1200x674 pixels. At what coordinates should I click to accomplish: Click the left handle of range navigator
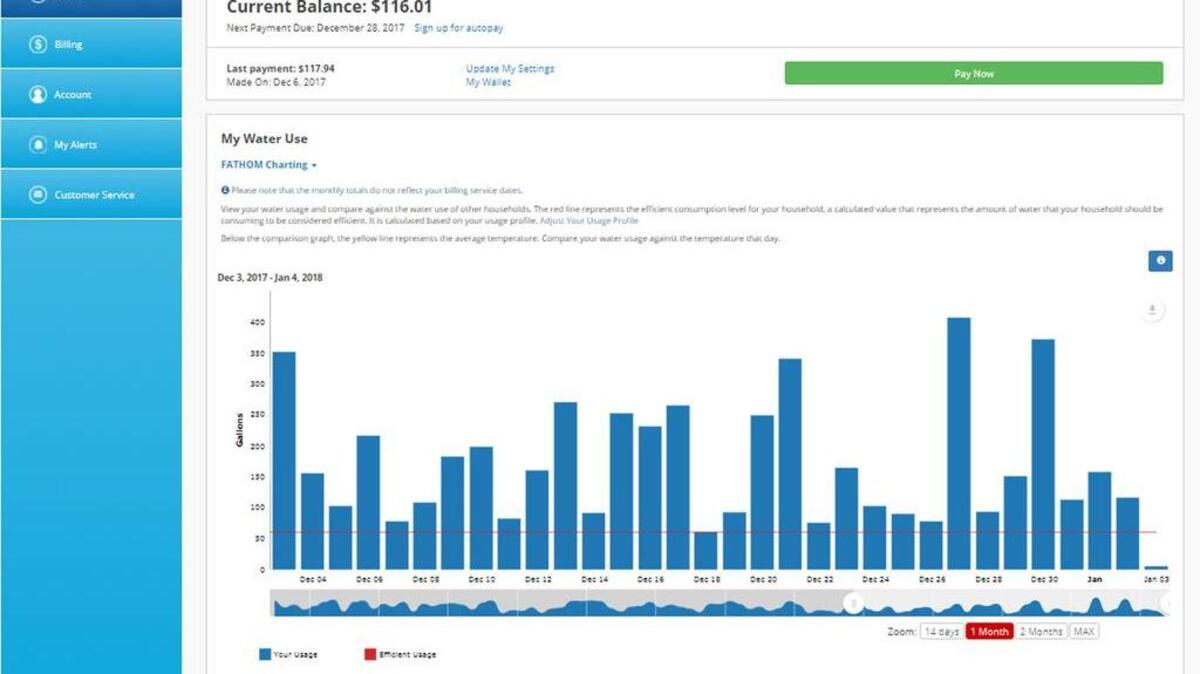pos(852,603)
